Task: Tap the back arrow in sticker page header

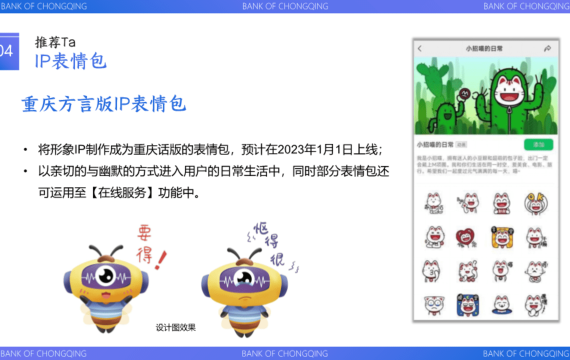Action: (420, 48)
